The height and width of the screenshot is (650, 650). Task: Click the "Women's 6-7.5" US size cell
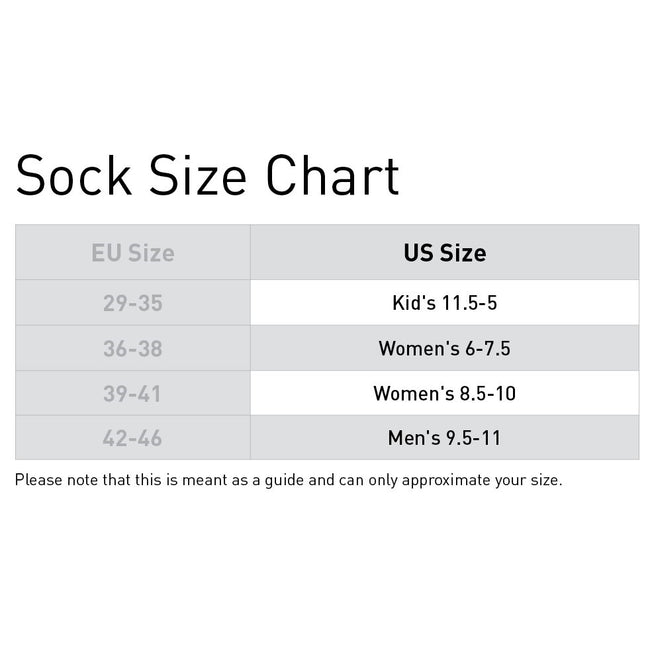point(444,348)
